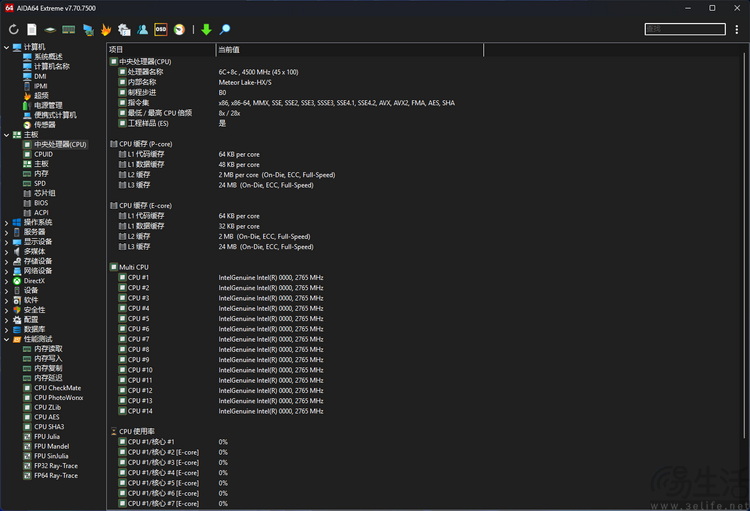
Task: Open the Report page icon
Action: coord(32,30)
